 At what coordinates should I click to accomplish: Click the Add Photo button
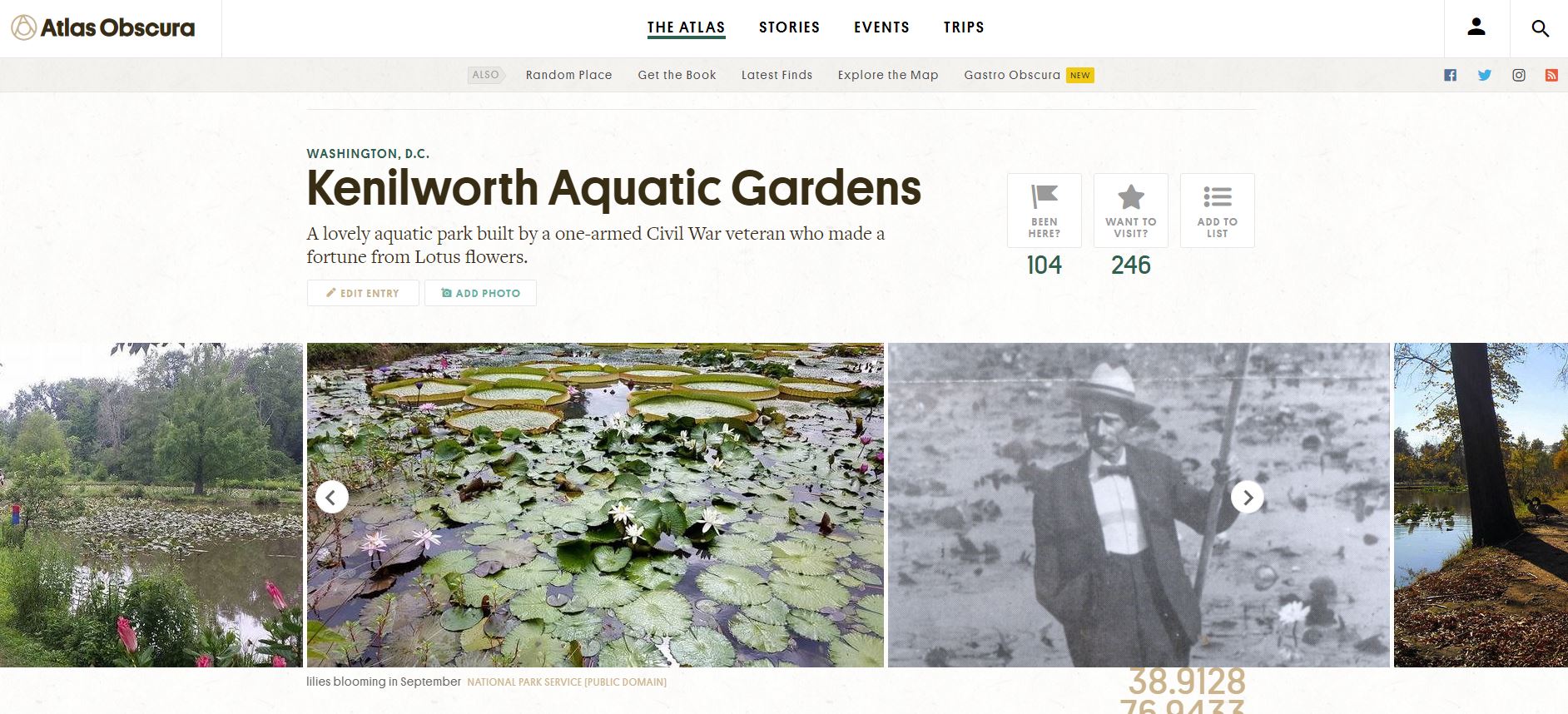click(x=480, y=293)
